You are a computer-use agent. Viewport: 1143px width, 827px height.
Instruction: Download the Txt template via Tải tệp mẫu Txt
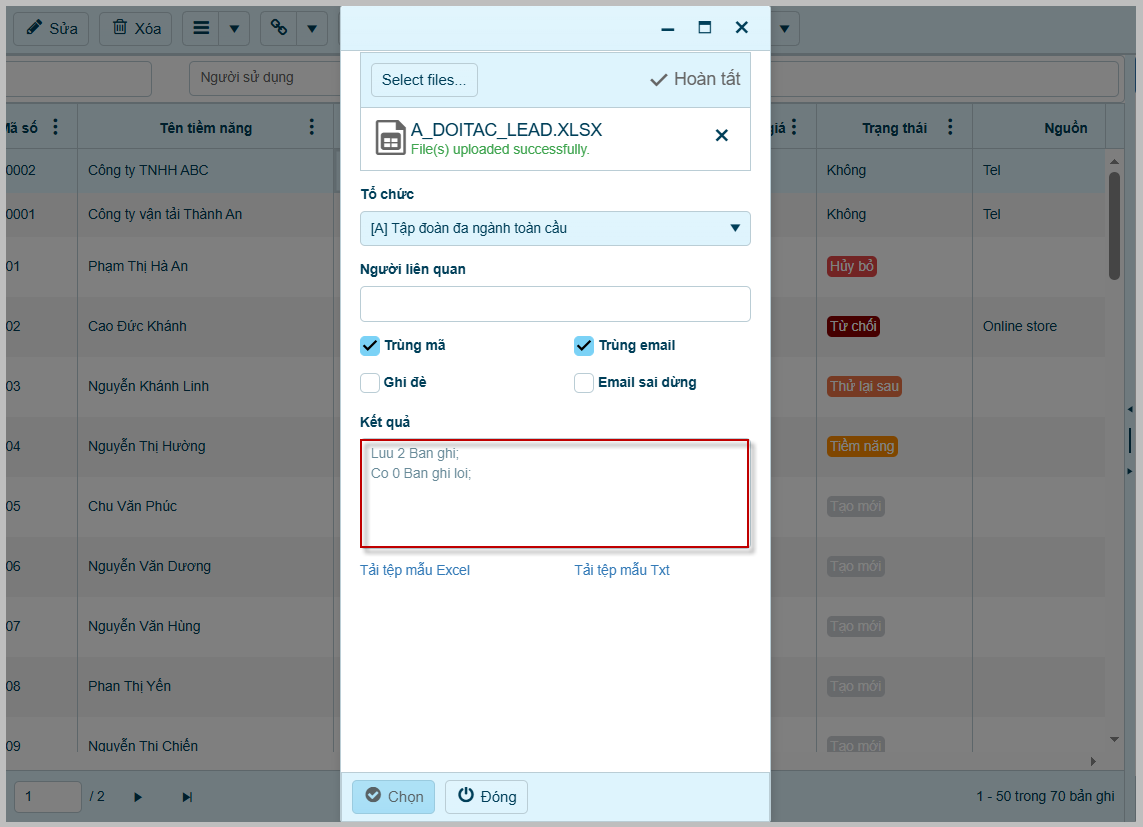(x=622, y=571)
